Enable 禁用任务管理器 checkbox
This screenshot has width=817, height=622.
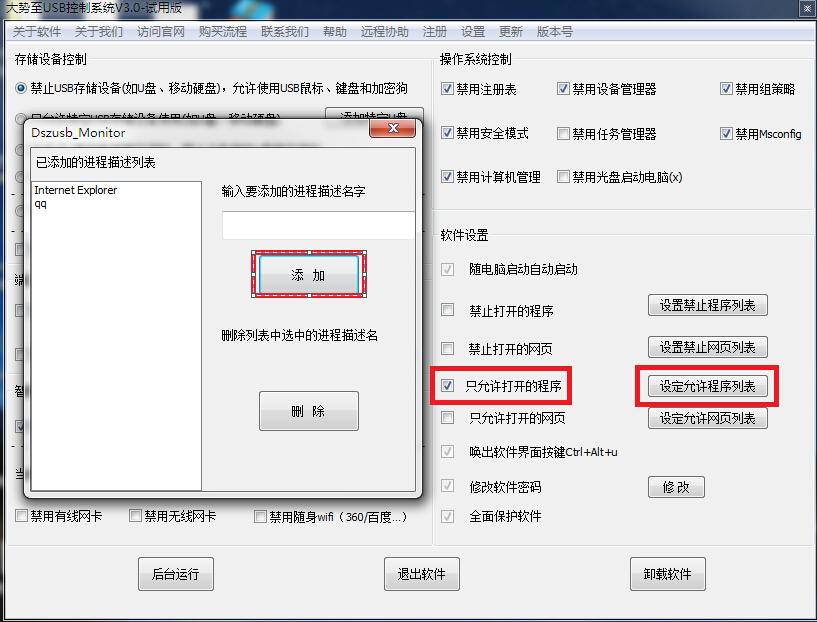563,134
